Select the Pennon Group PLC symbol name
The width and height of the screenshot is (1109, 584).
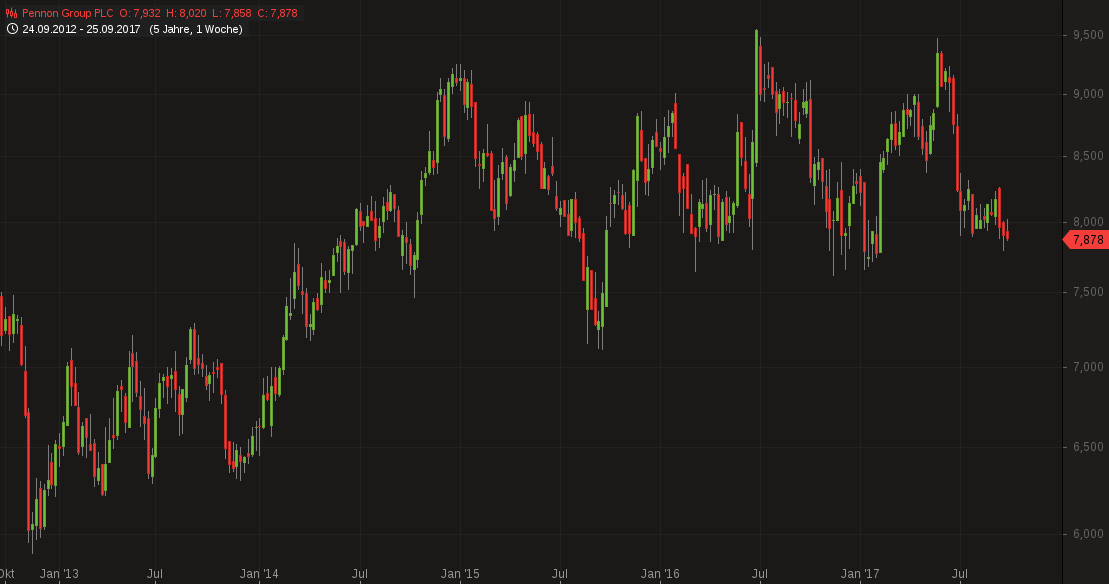pyautogui.click(x=68, y=12)
